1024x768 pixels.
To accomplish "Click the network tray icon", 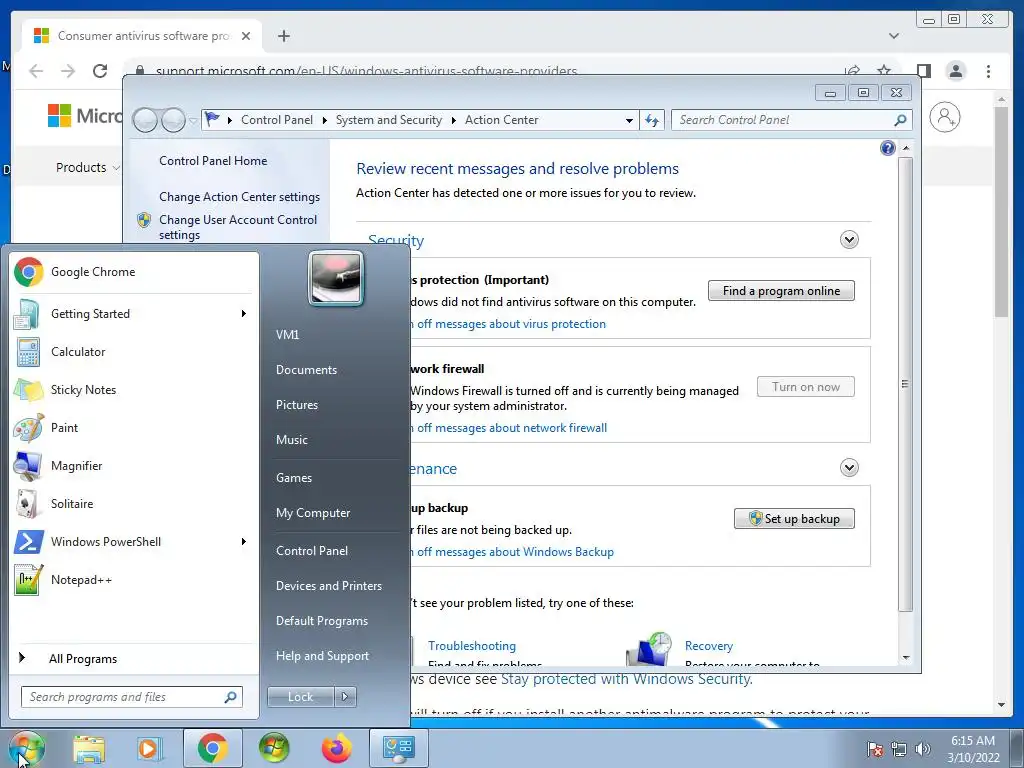I will point(899,749).
